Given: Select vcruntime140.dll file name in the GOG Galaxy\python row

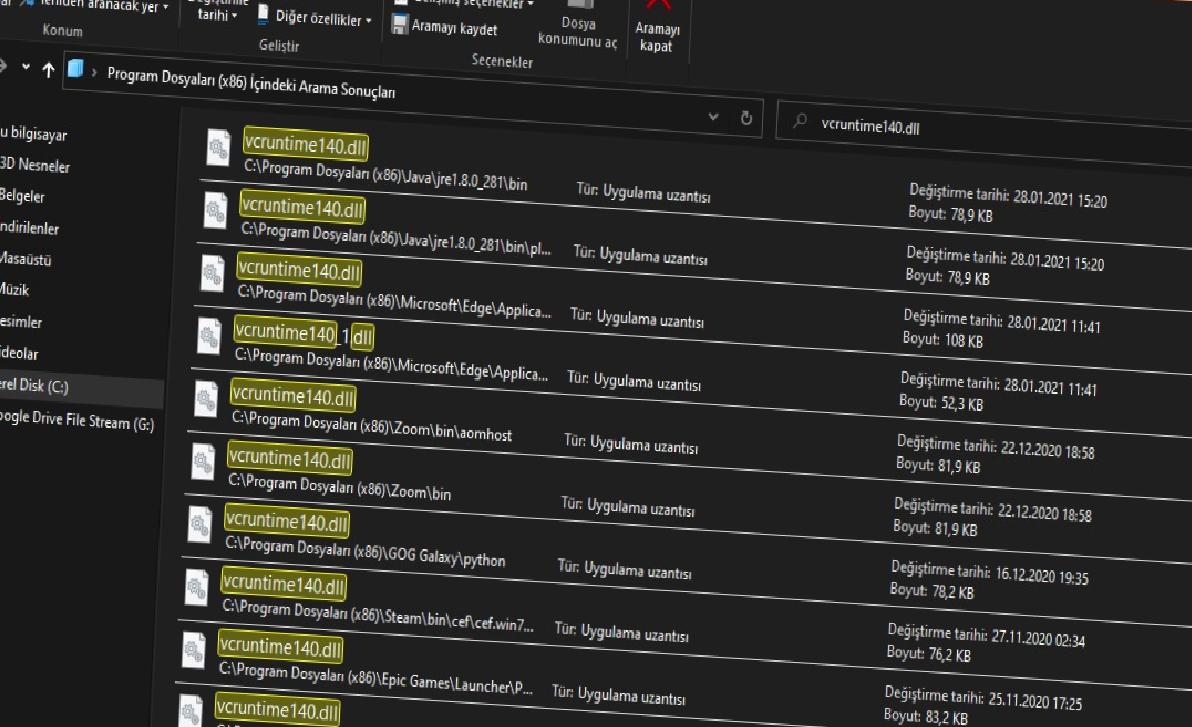Looking at the screenshot, I should (287, 521).
